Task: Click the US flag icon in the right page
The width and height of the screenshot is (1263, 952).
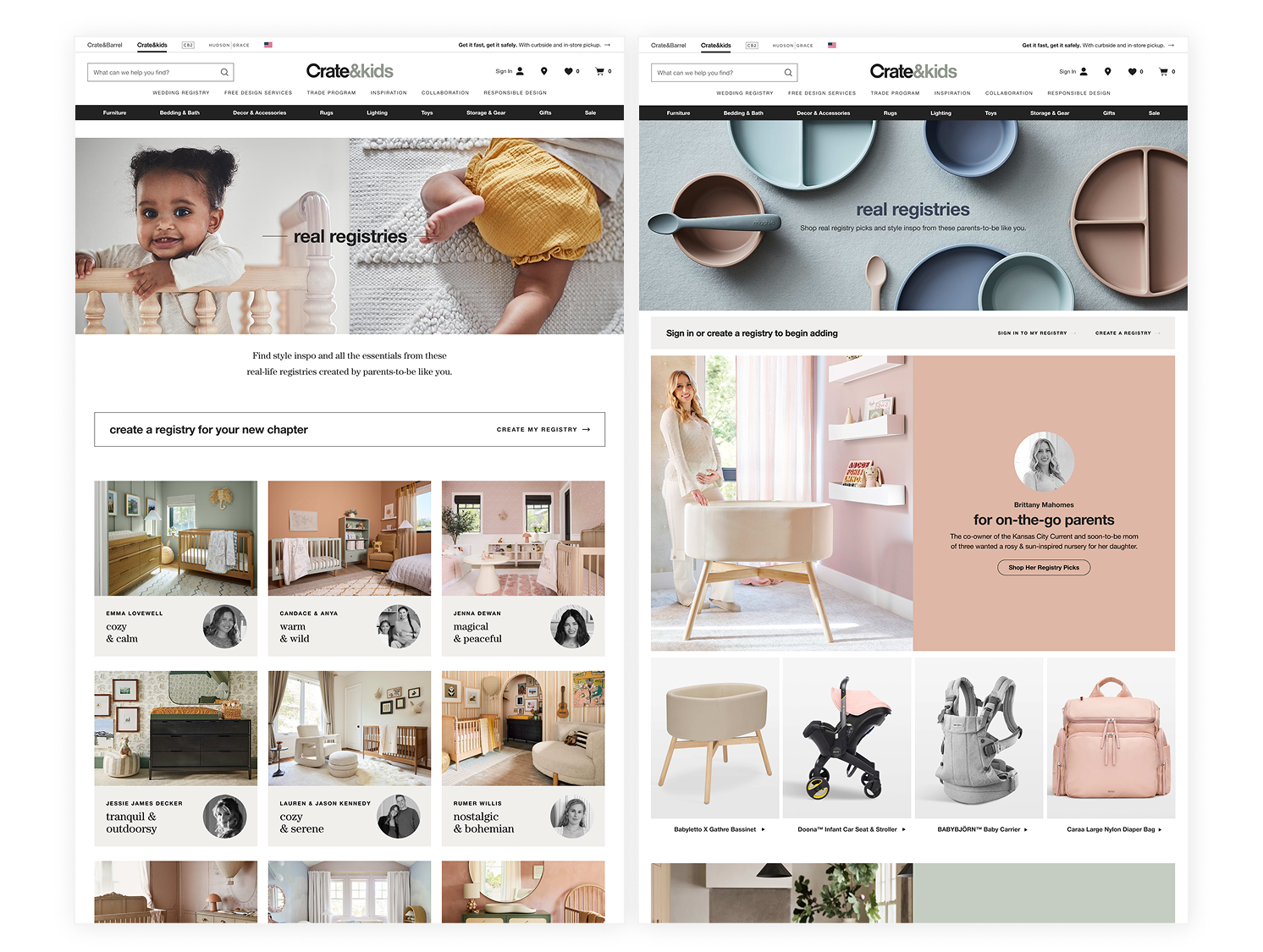Action: point(832,45)
